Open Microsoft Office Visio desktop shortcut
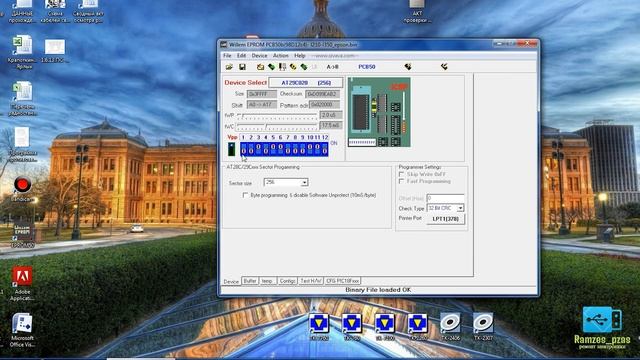Viewport: 640px width, 360px height. pyautogui.click(x=22, y=331)
